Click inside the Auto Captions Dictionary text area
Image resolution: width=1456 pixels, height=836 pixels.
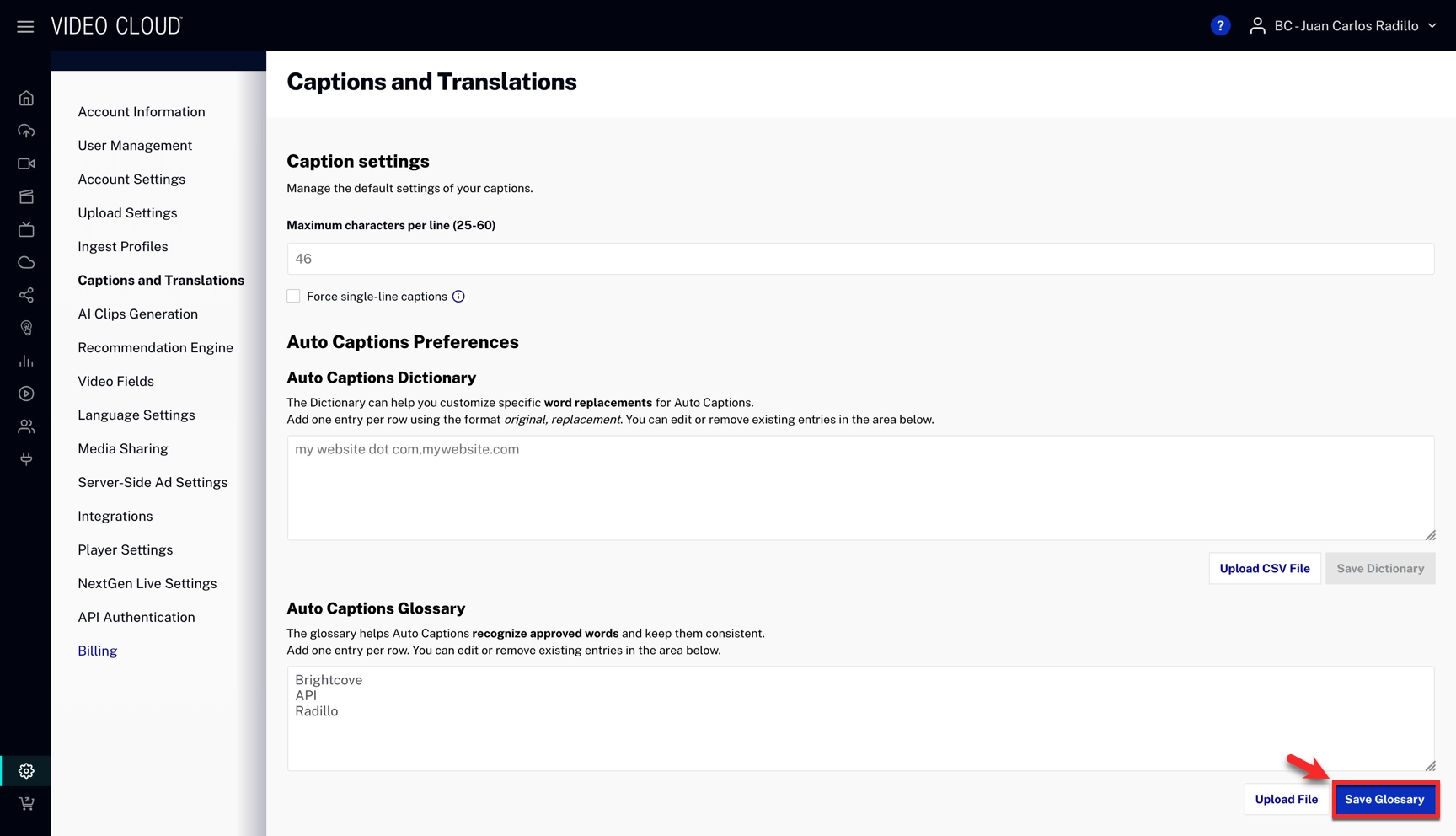coord(859,488)
